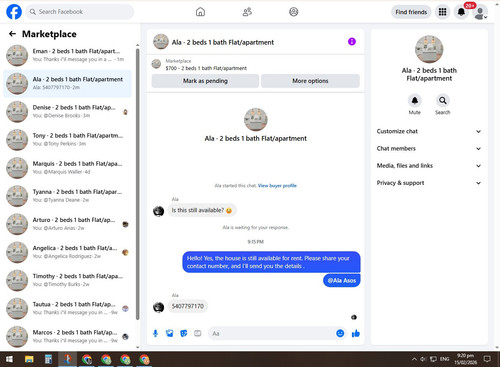Click Mark as pending button

point(205,81)
